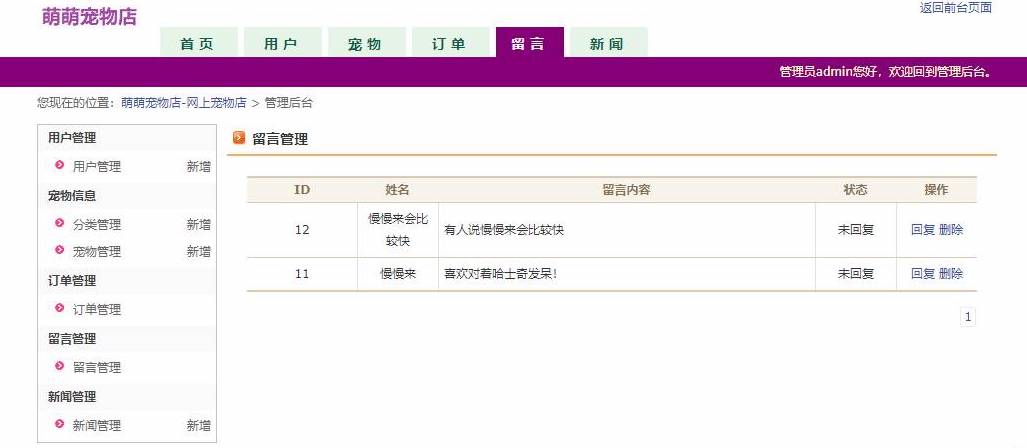1027x448 pixels.
Task: Open the 新闻 tab
Action: pos(607,44)
